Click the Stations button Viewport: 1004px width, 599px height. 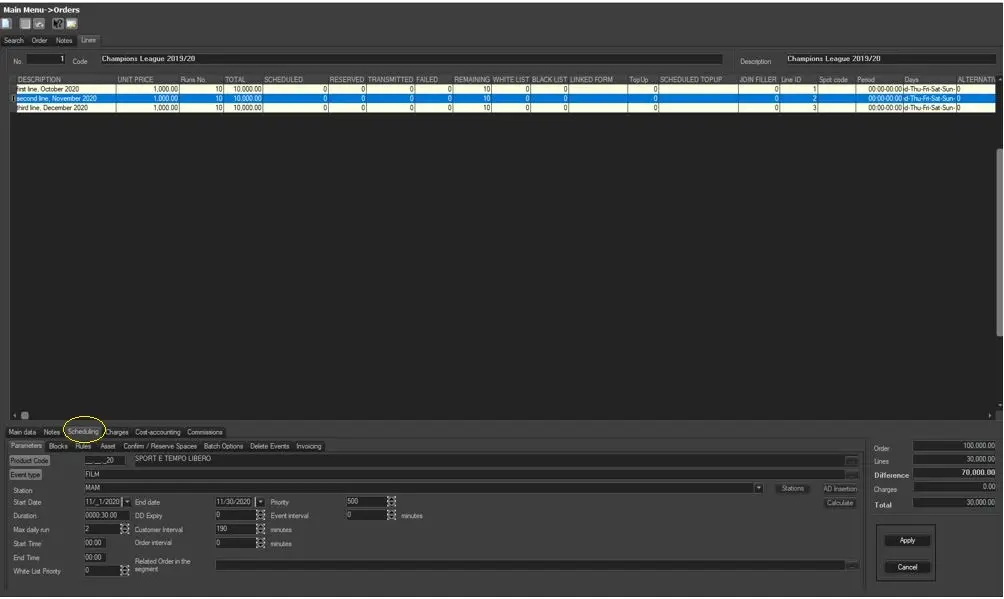pyautogui.click(x=792, y=489)
